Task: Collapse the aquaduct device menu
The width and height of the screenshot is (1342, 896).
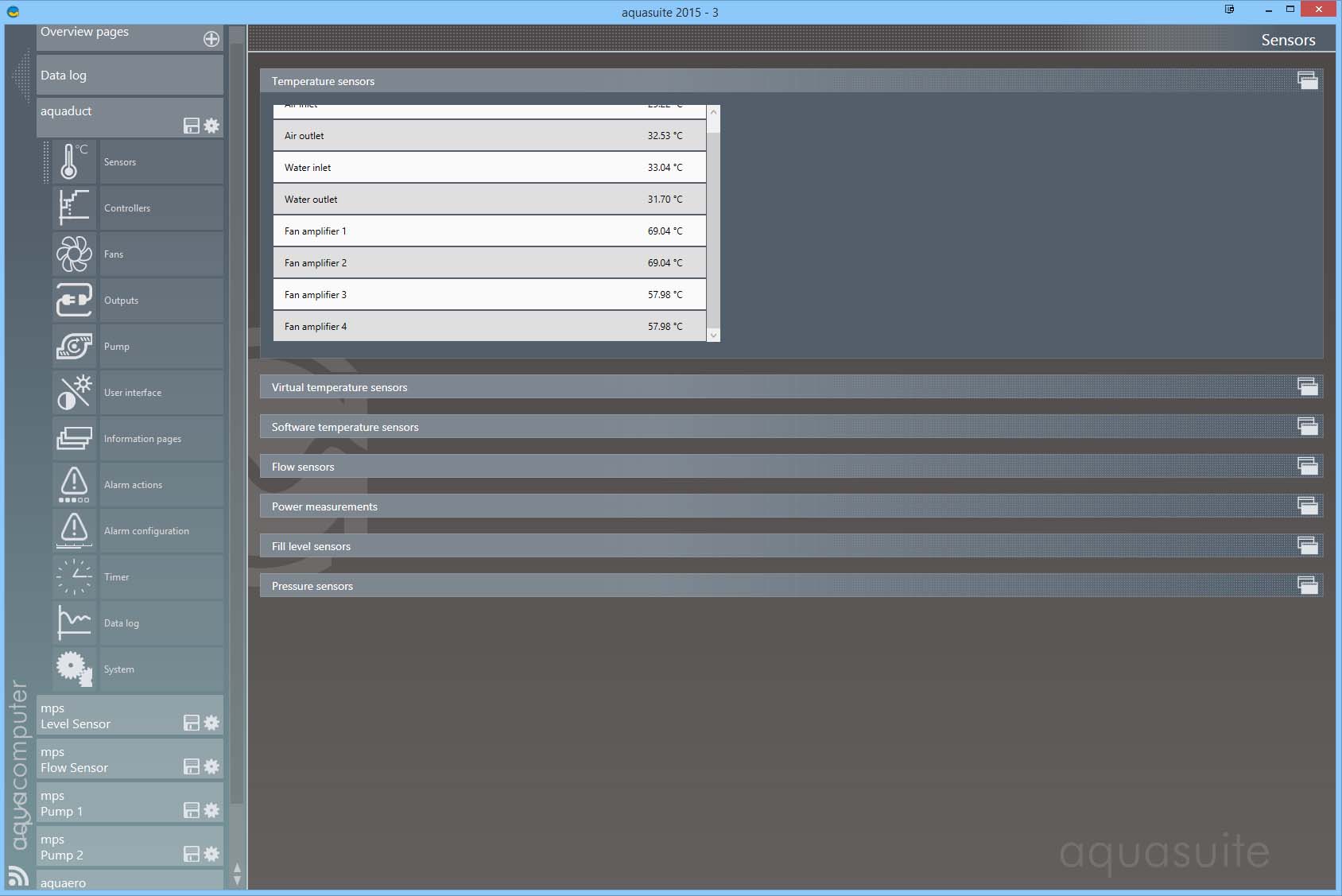Action: [x=130, y=118]
